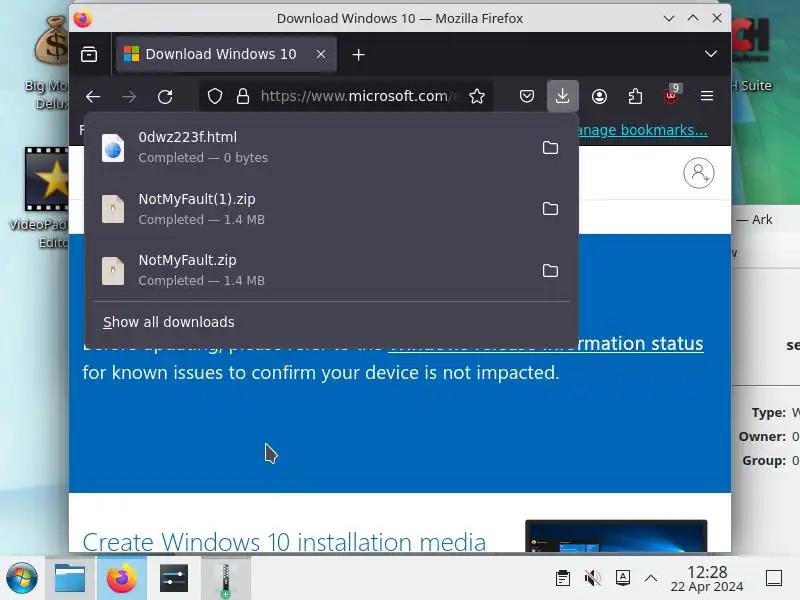Viewport: 800px width, 600px height.
Task: Open Firefox View recent browsing icon
Action: coord(89,54)
